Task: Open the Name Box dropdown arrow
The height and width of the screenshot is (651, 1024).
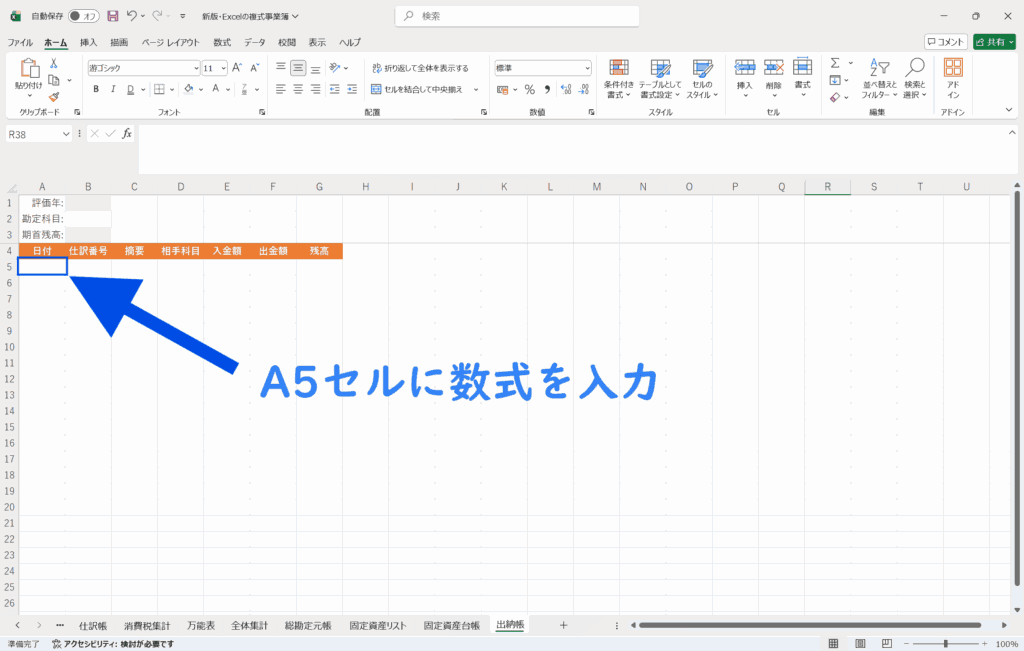Action: [x=67, y=134]
